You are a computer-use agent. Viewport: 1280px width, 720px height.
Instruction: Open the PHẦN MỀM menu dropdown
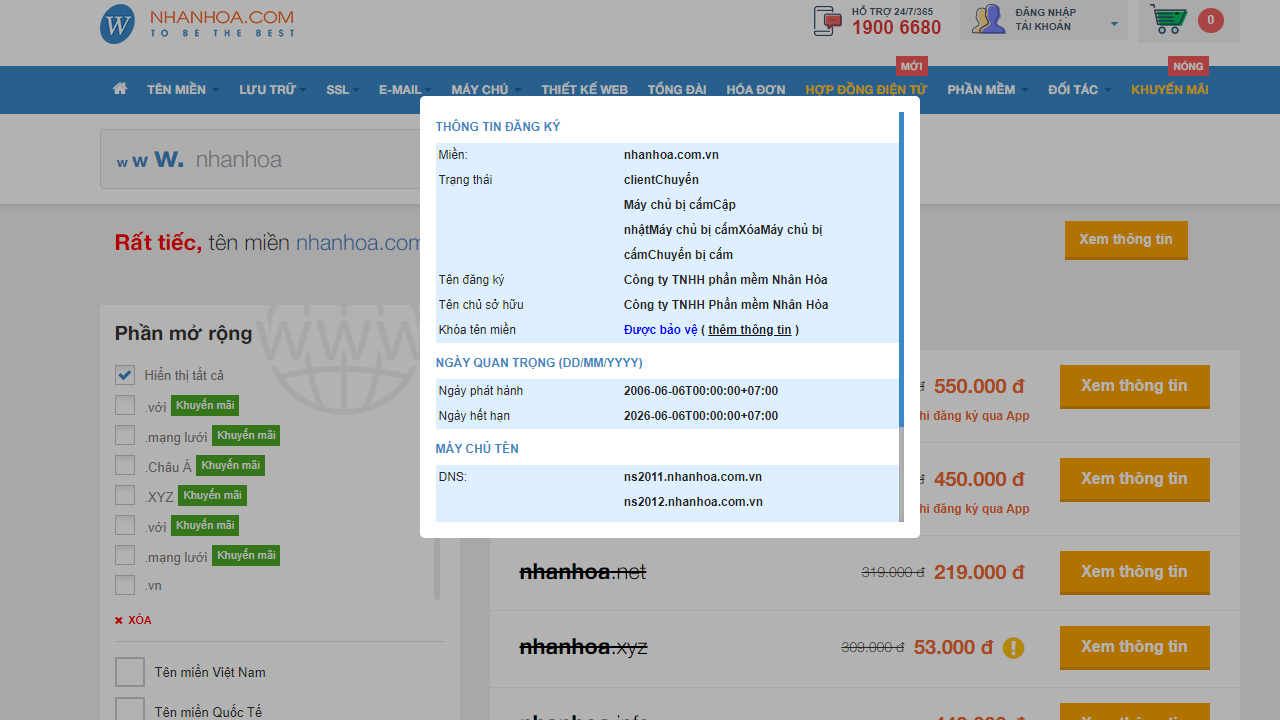point(987,90)
